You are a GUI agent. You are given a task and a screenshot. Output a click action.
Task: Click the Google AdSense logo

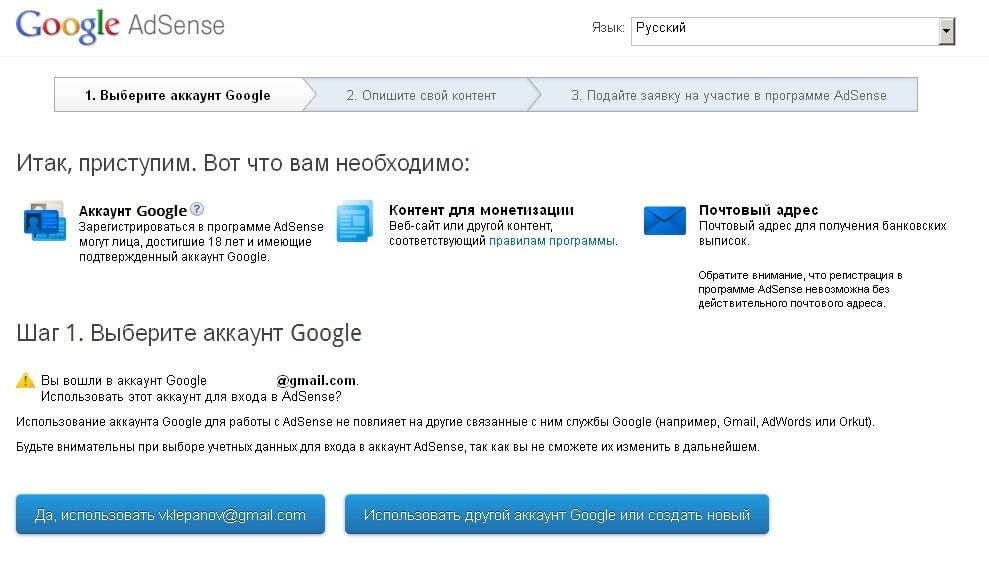click(120, 26)
